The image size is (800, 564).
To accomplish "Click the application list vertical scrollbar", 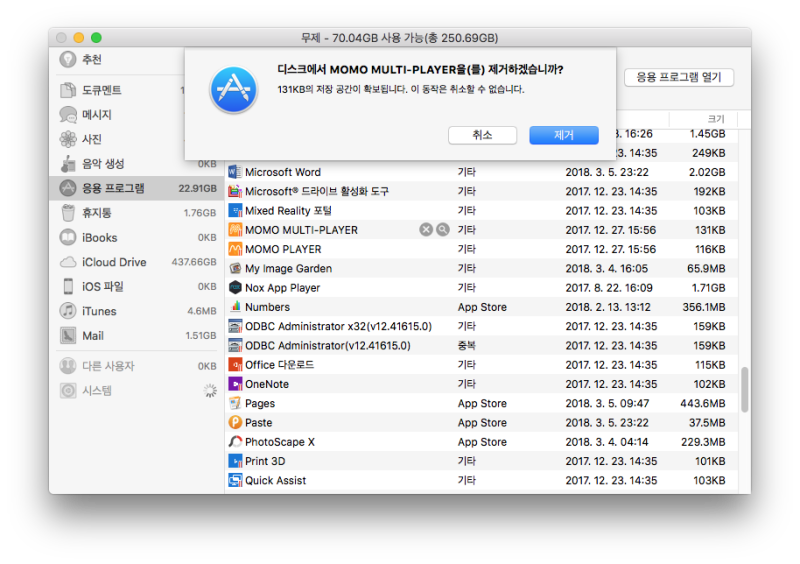I will (745, 389).
